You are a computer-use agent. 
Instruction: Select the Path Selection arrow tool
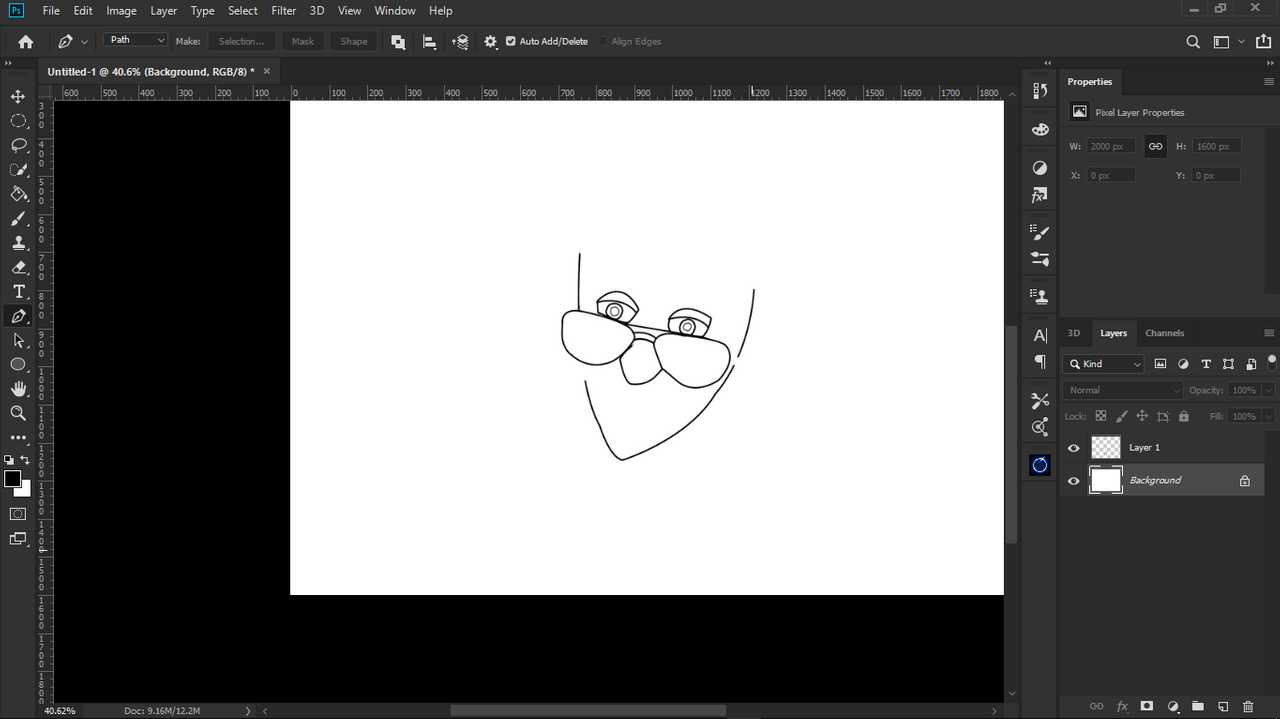coord(18,340)
